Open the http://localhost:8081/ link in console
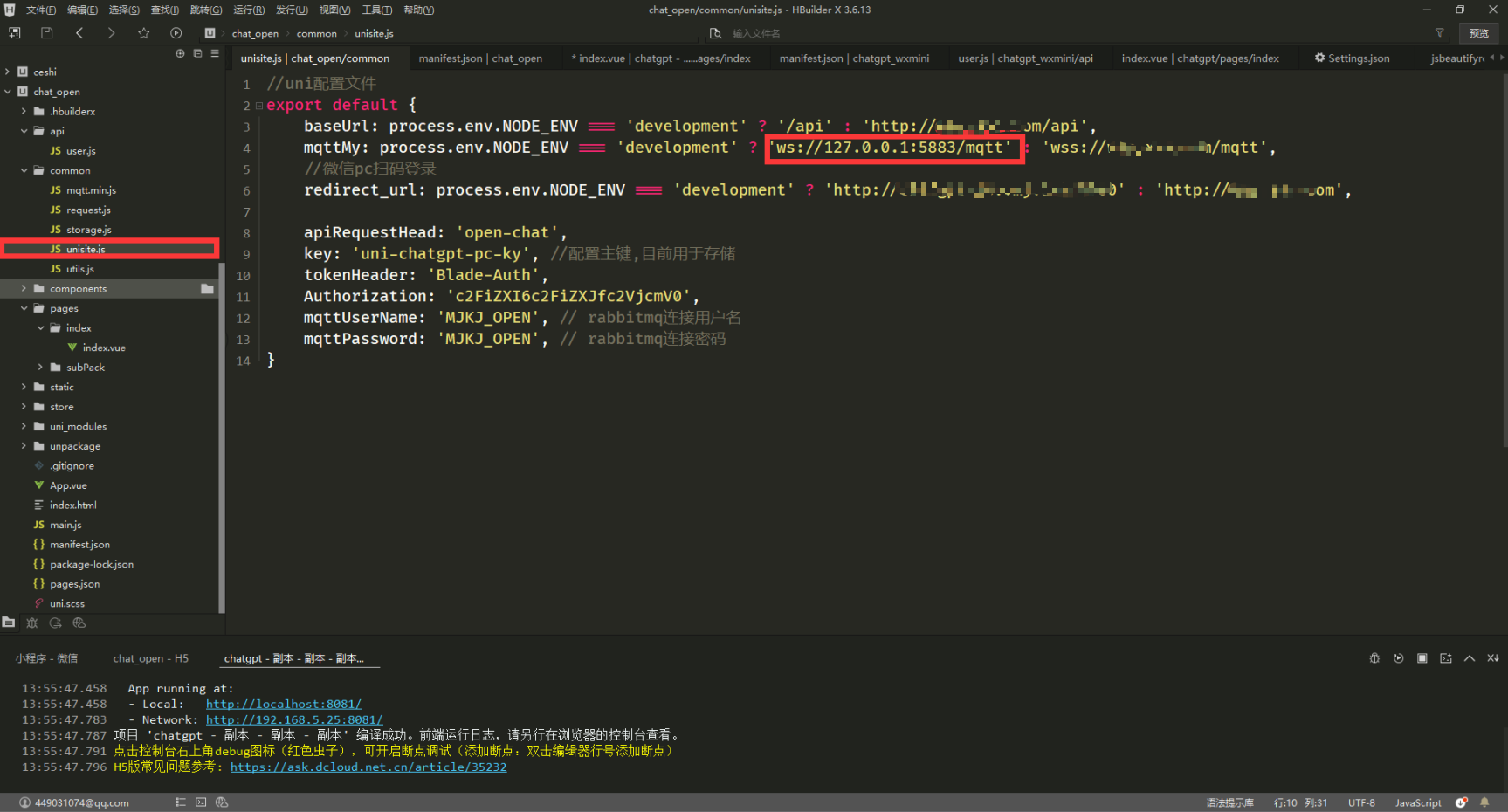Viewport: 1508px width, 812px height. 283,704
